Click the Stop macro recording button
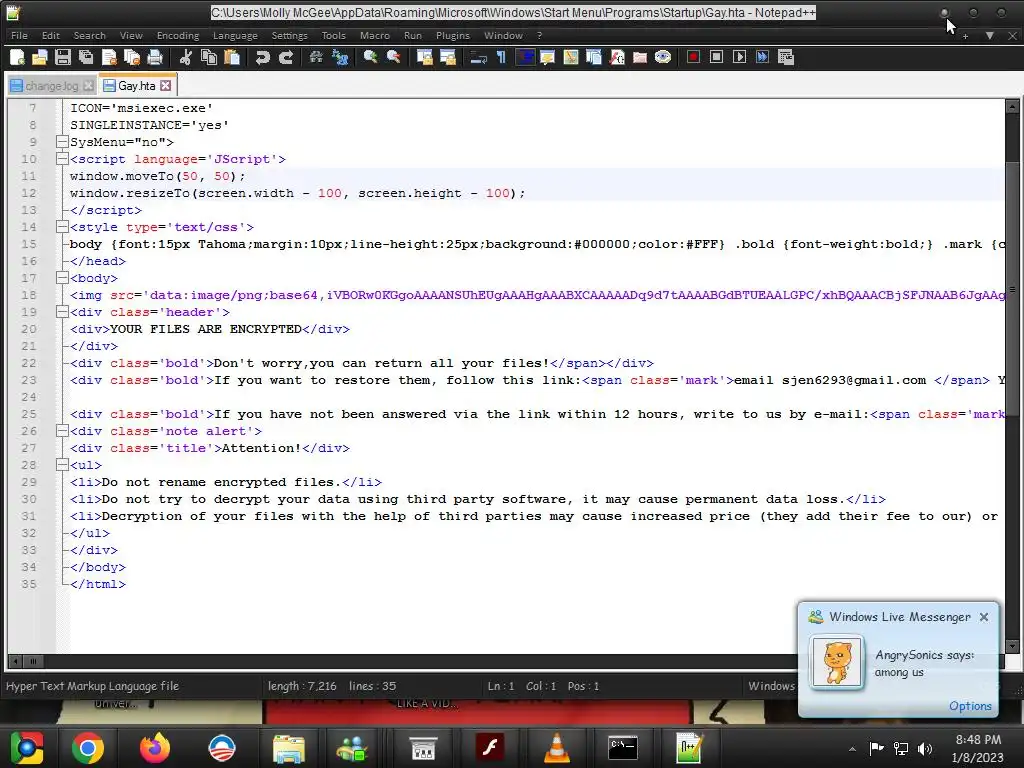This screenshot has height=768, width=1024. 716,57
